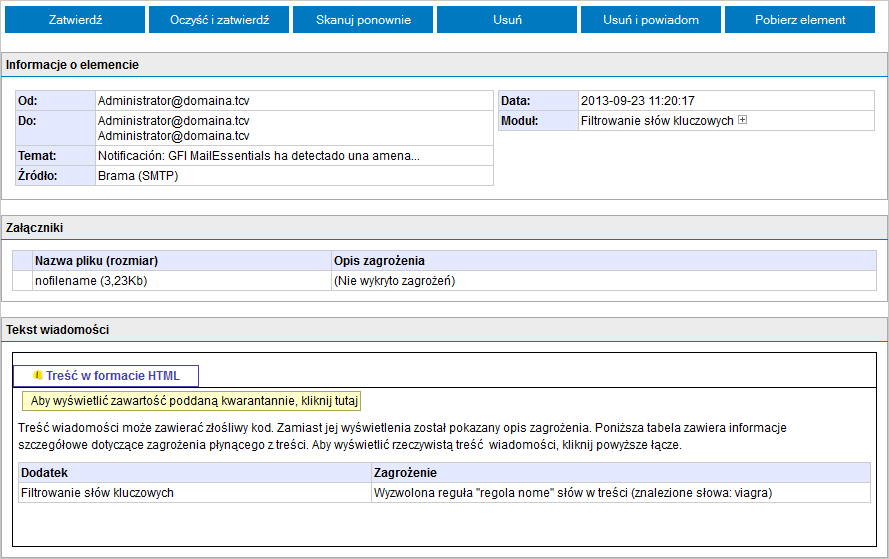The image size is (889, 559).
Task: Click Zagrożenie column header
Action: coord(621,473)
